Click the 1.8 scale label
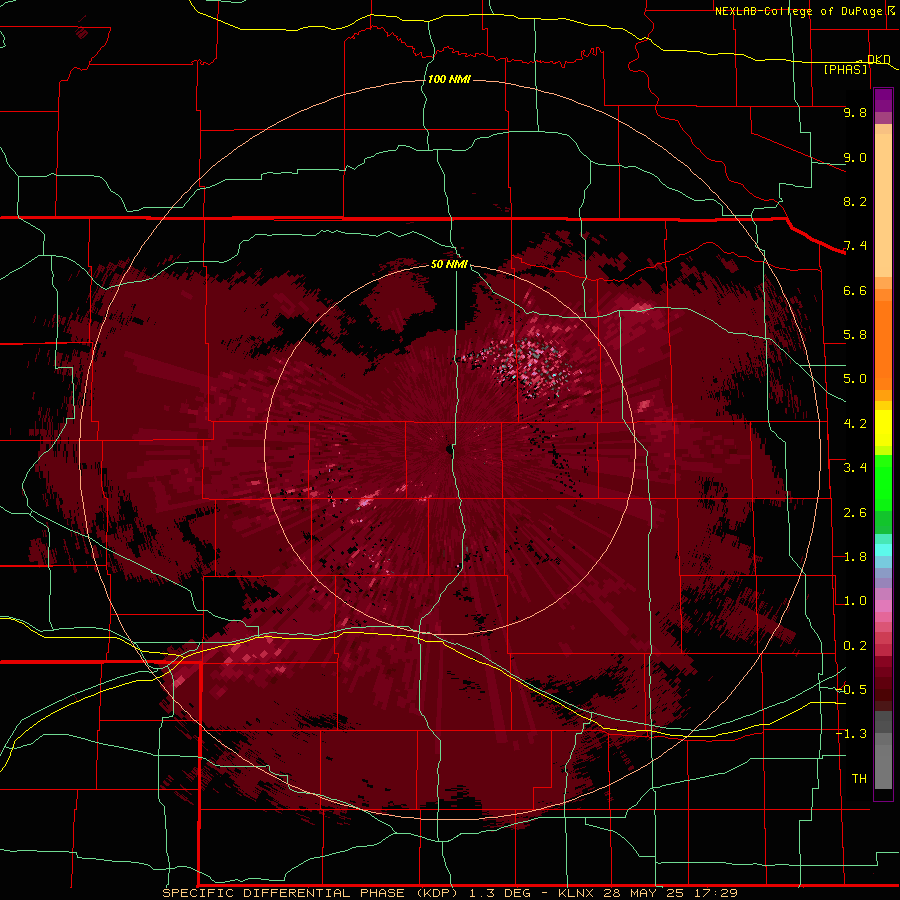The image size is (900, 900). (x=855, y=557)
